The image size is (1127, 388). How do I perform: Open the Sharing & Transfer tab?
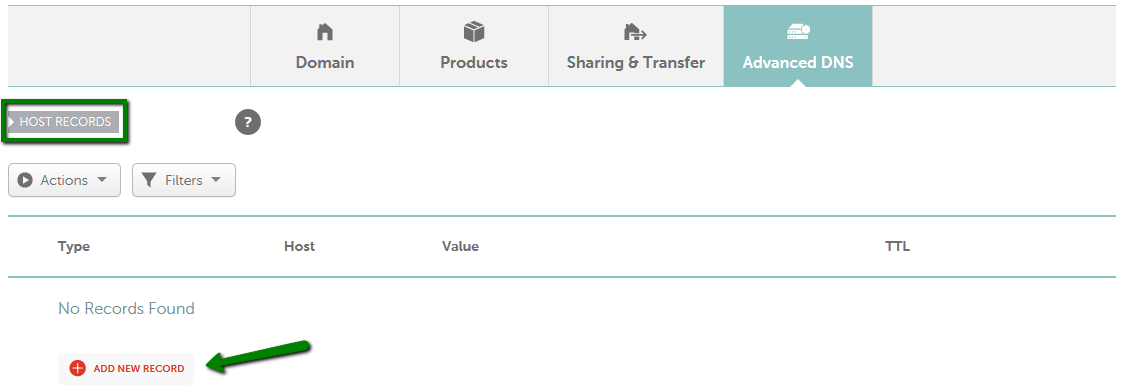click(636, 47)
